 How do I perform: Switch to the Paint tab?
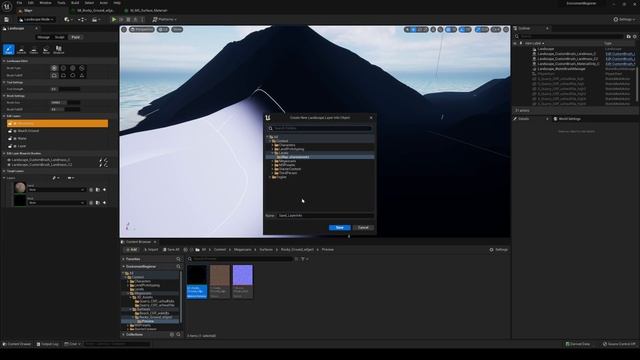click(76, 37)
